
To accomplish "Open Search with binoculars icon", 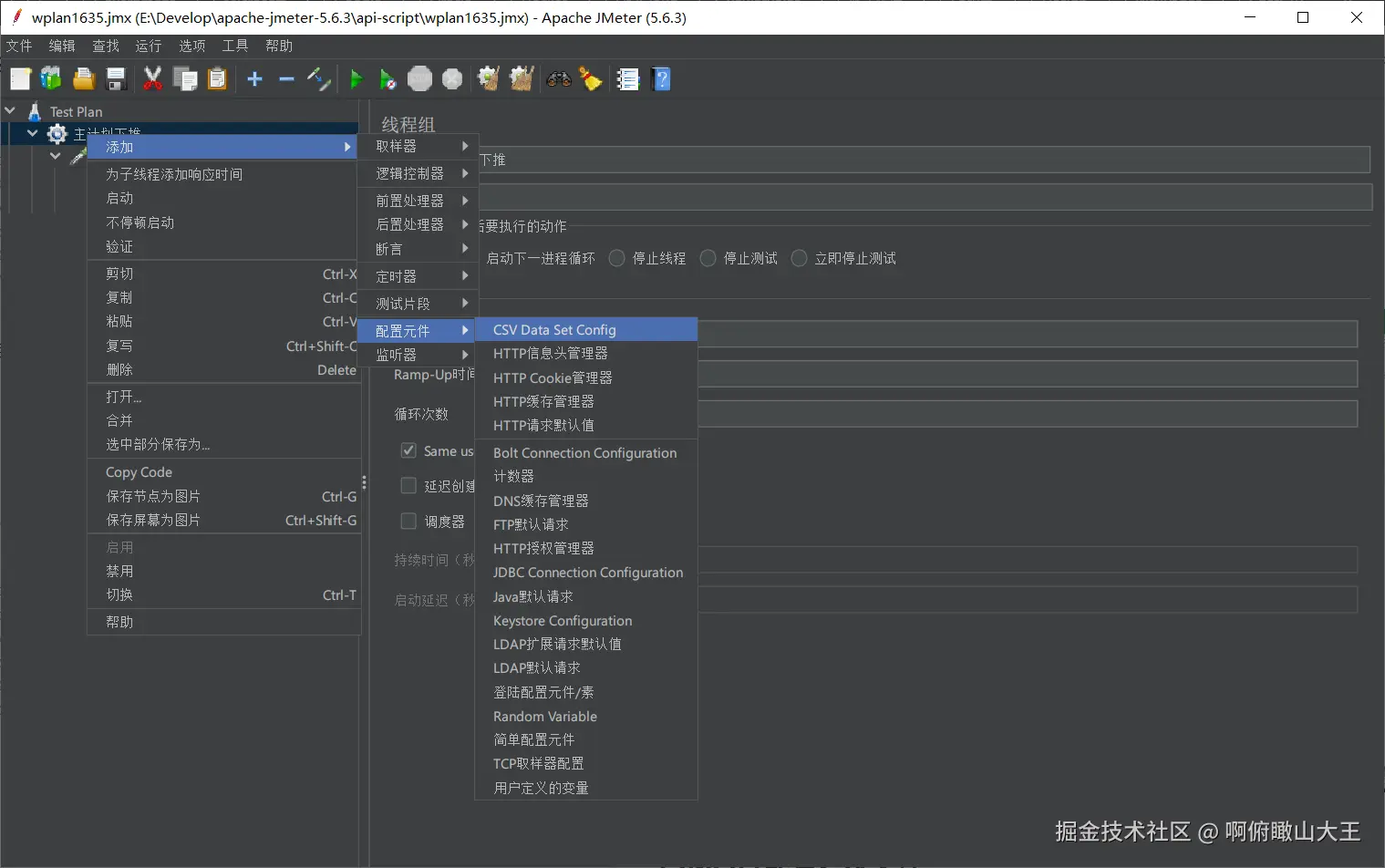I will click(559, 79).
